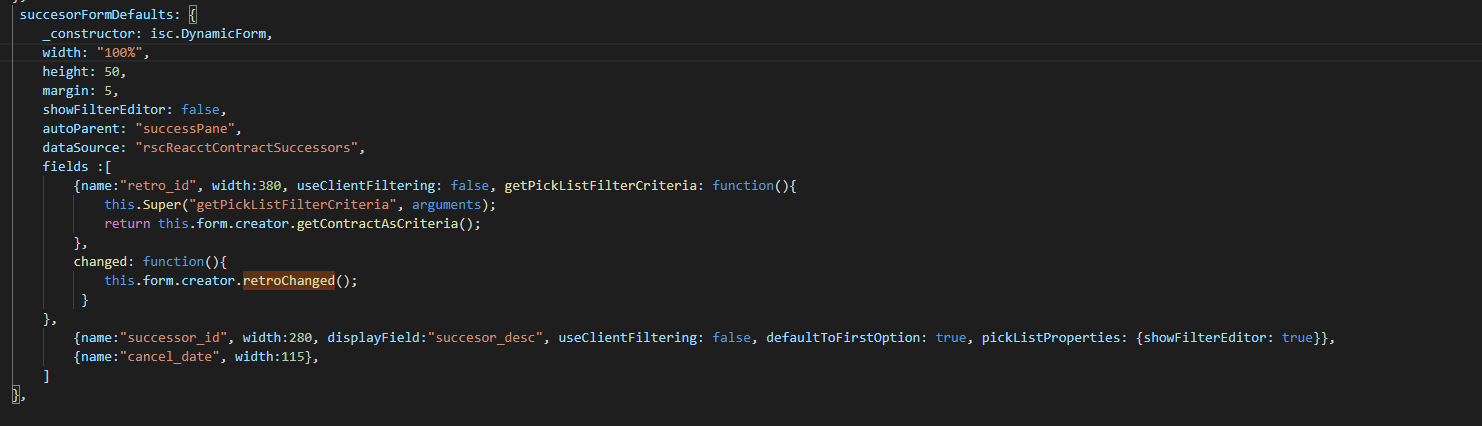Click the "100%" width string value
The width and height of the screenshot is (1482, 426).
[122, 52]
